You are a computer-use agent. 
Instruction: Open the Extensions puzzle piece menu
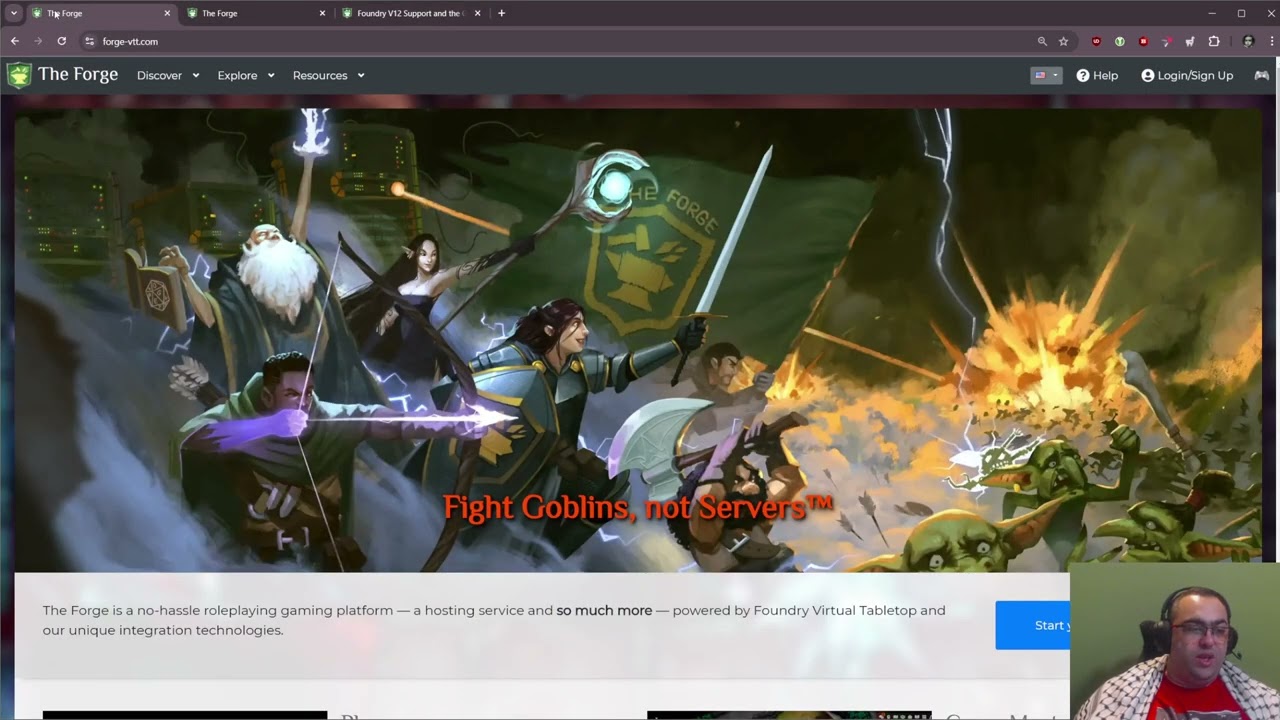point(1213,41)
